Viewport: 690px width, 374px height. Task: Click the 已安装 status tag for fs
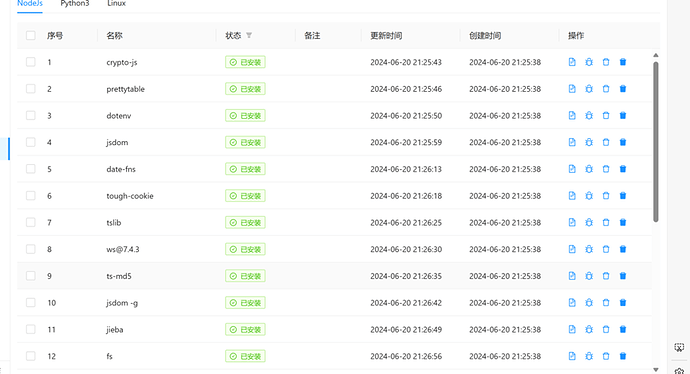point(245,356)
